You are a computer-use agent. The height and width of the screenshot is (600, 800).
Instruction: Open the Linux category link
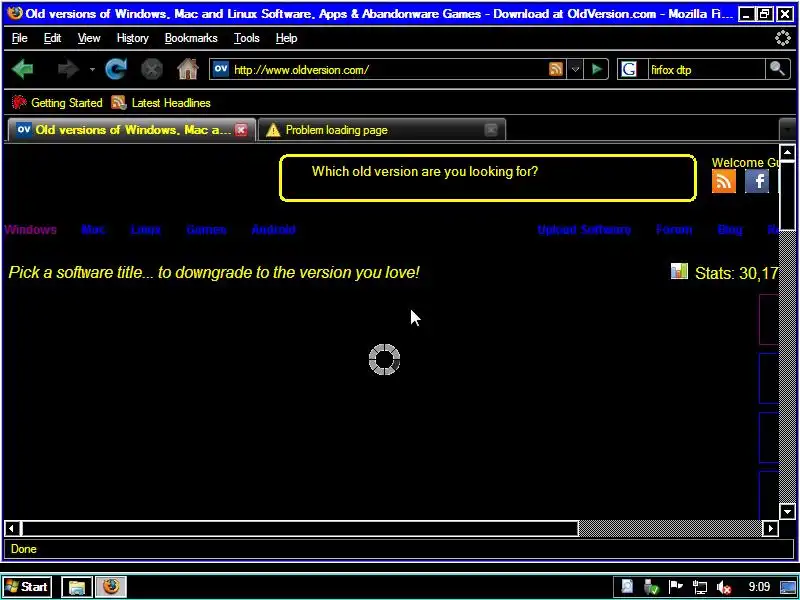[145, 230]
